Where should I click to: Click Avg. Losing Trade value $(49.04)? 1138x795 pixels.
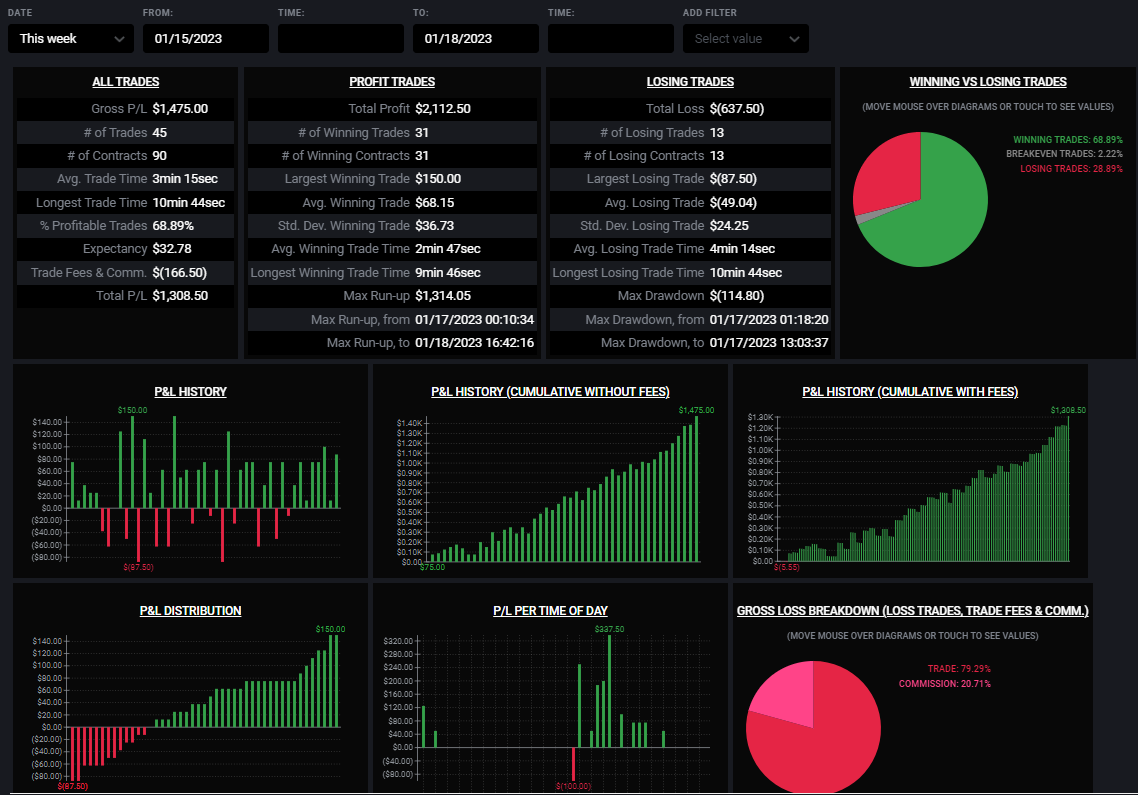pyautogui.click(x=733, y=203)
